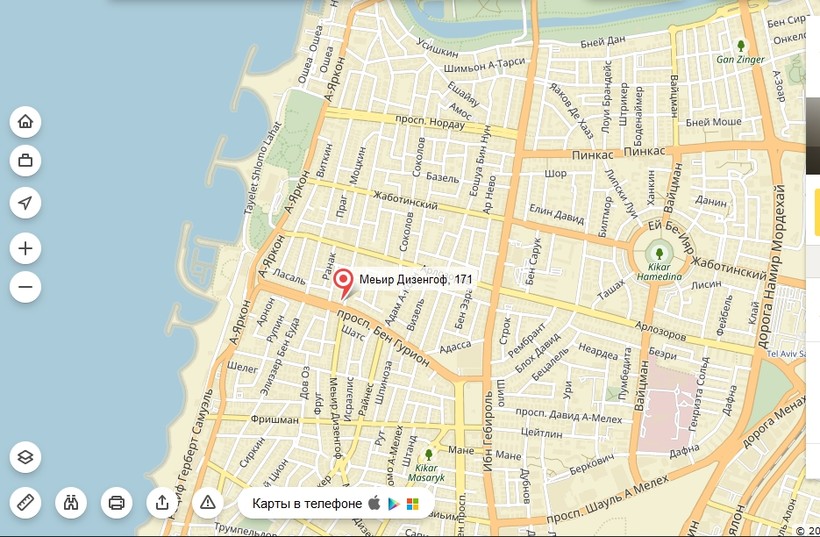The width and height of the screenshot is (820, 537).
Task: Select the Kikar Hamedina park marker
Action: (658, 254)
